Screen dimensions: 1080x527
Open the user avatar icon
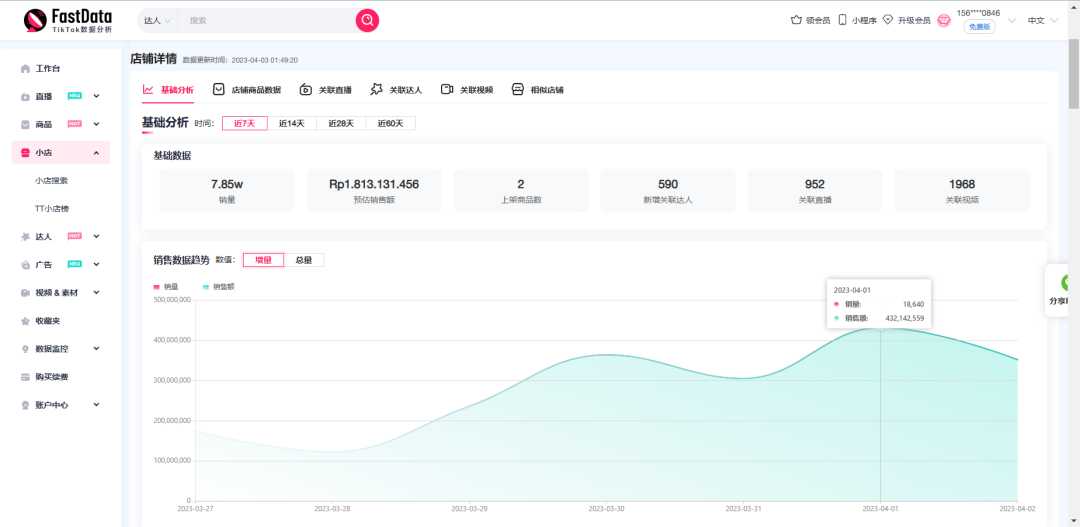coord(944,21)
